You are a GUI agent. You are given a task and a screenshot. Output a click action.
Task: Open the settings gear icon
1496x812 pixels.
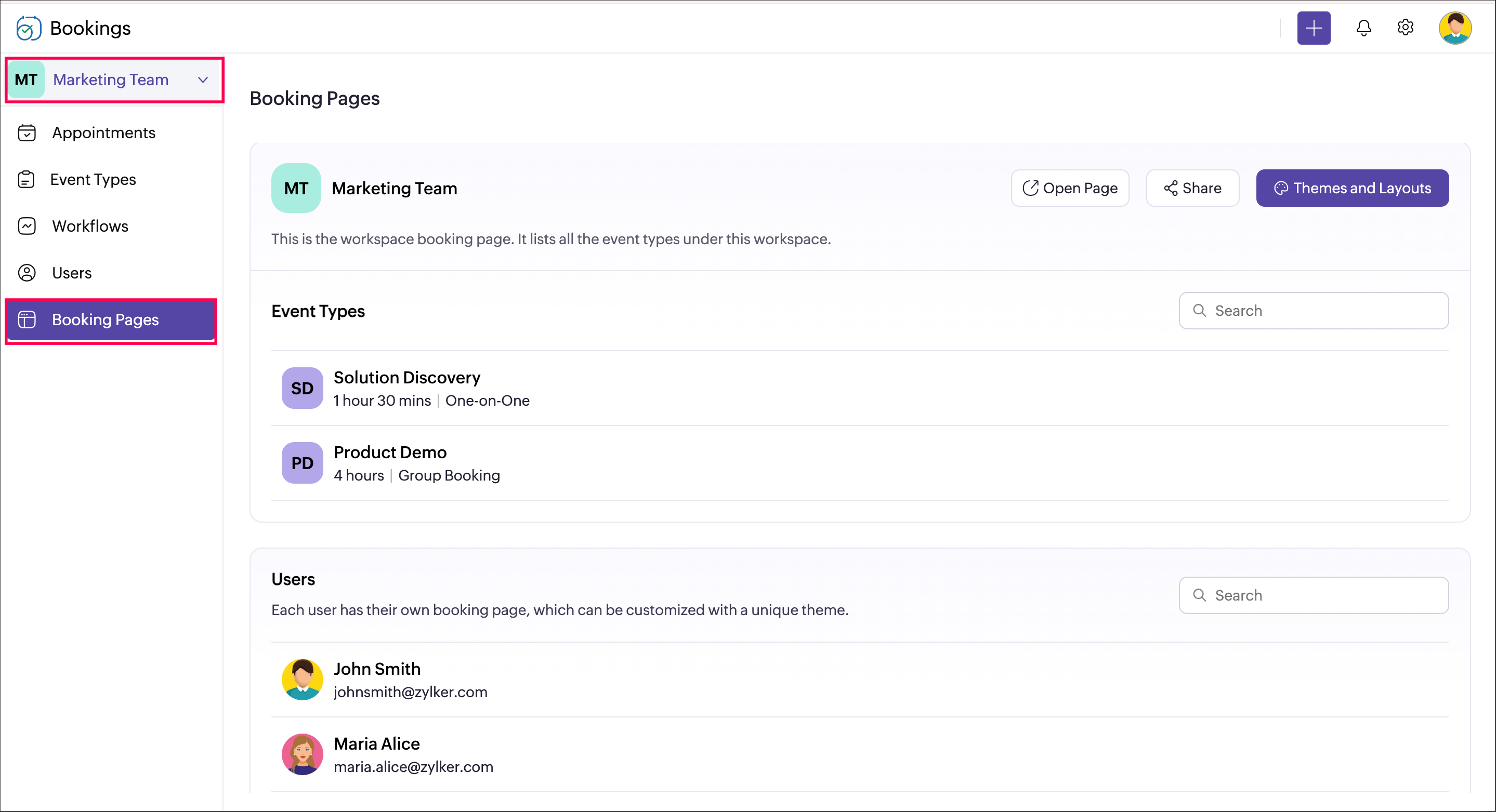1405,28
